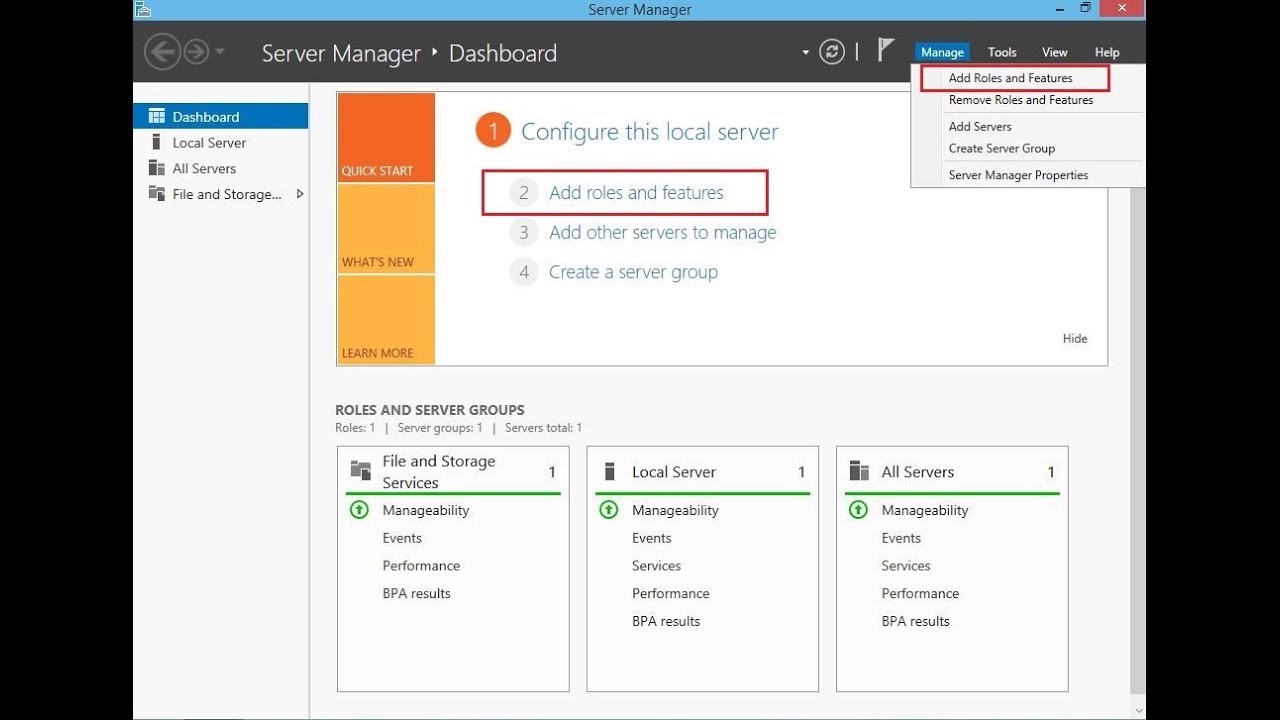Choose Create Server Group menu entry

(x=1002, y=149)
